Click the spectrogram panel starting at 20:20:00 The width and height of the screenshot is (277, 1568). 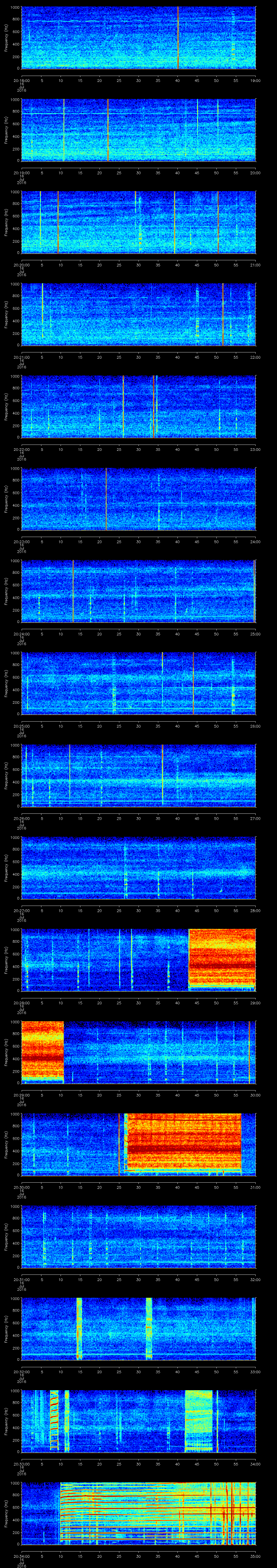[x=139, y=222]
